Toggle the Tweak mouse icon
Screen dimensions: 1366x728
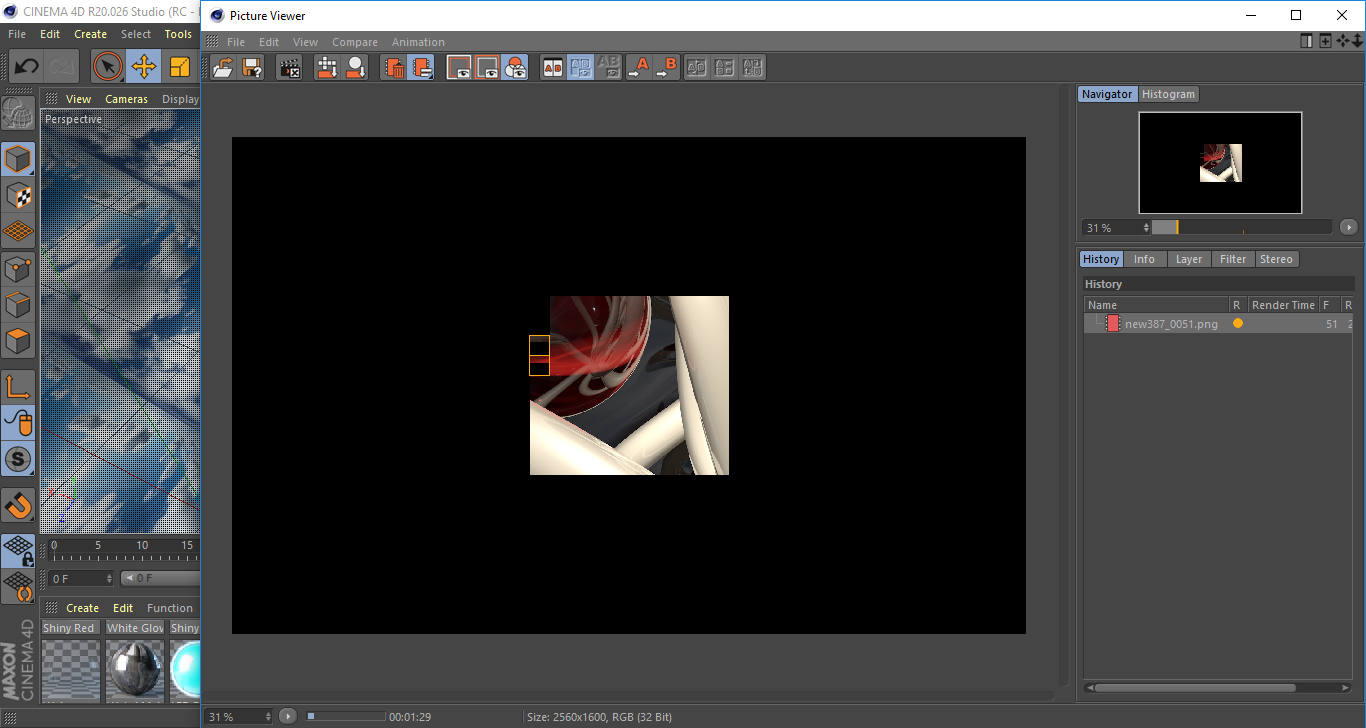(x=18, y=423)
